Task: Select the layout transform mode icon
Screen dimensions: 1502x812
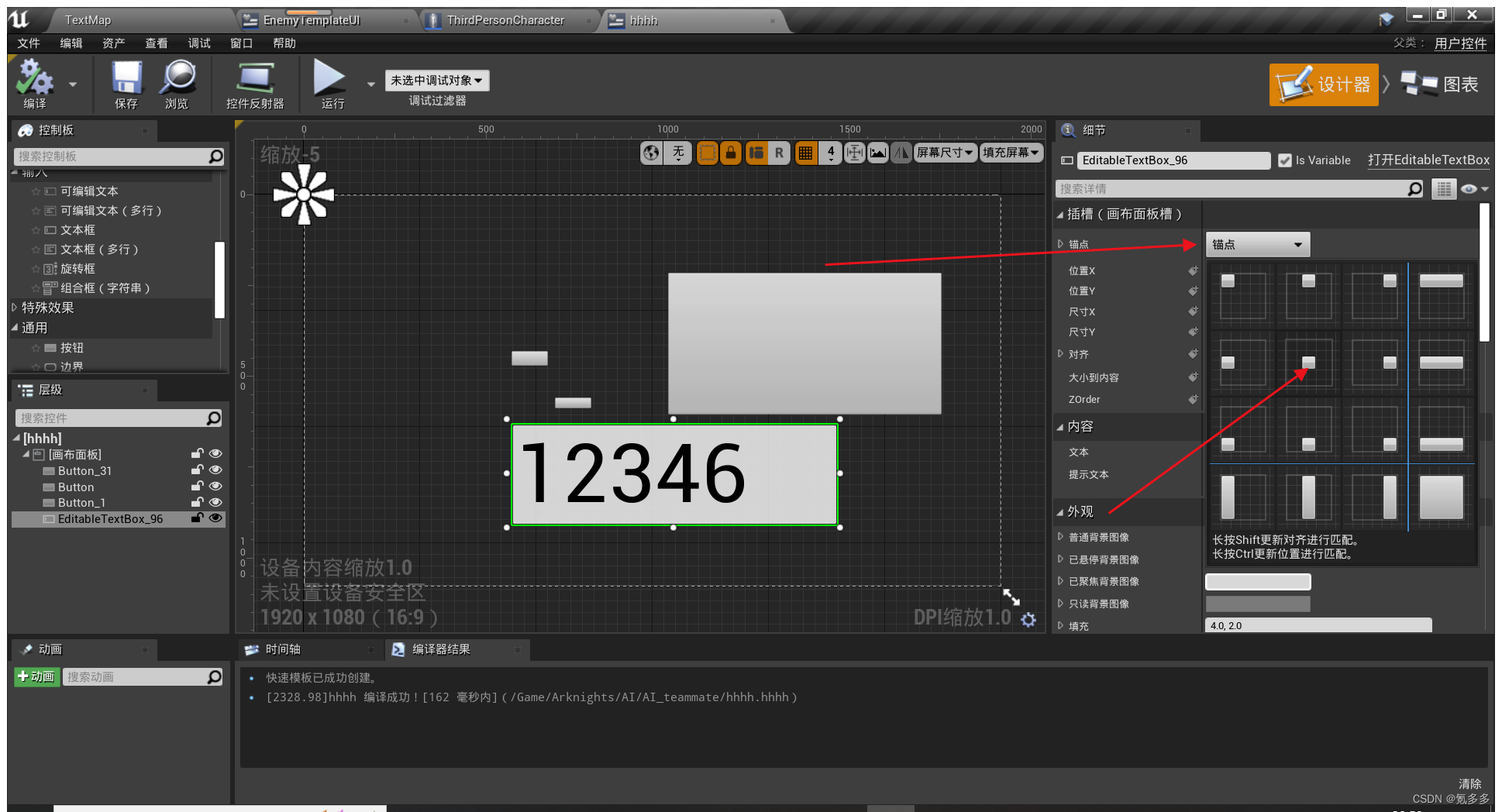Action: [x=756, y=153]
